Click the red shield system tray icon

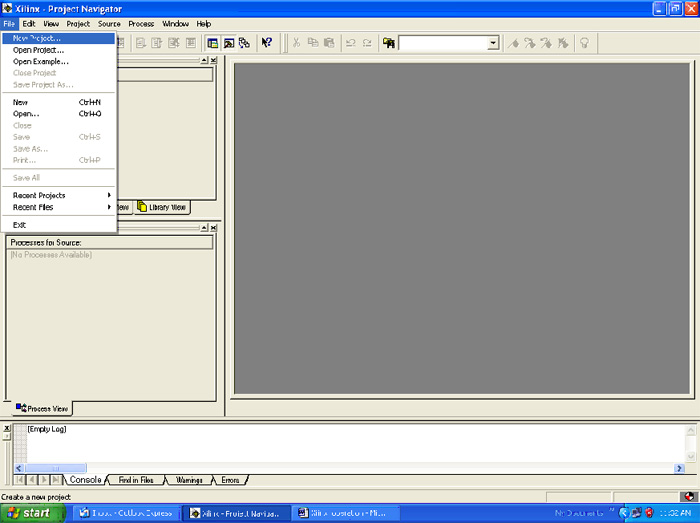coord(649,513)
